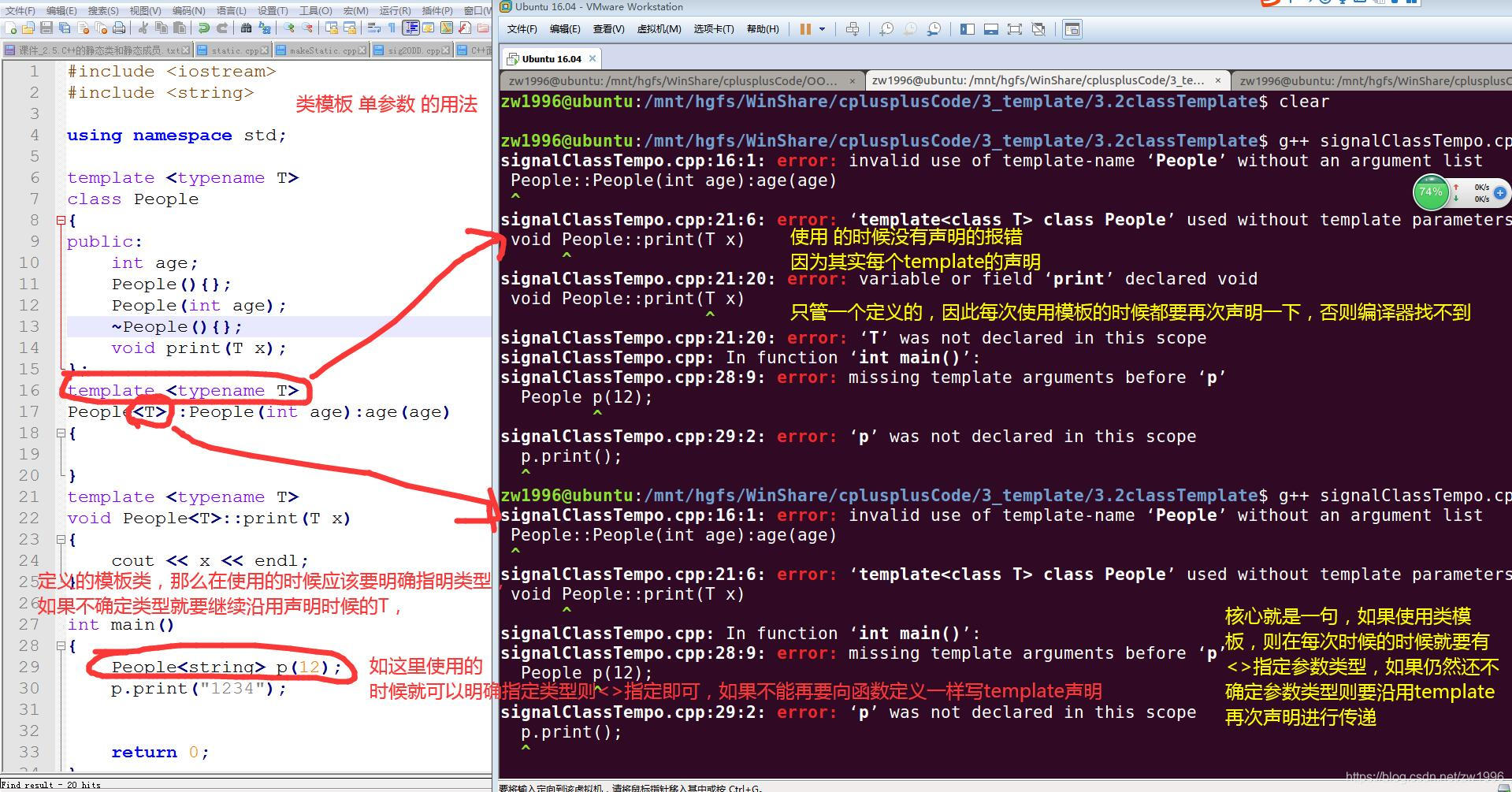
Task: Click the blue plus on the speed widget
Action: pos(1499,192)
